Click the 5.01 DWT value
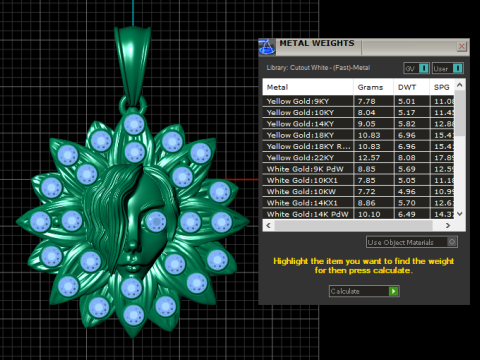The width and height of the screenshot is (480, 360). 407,101
